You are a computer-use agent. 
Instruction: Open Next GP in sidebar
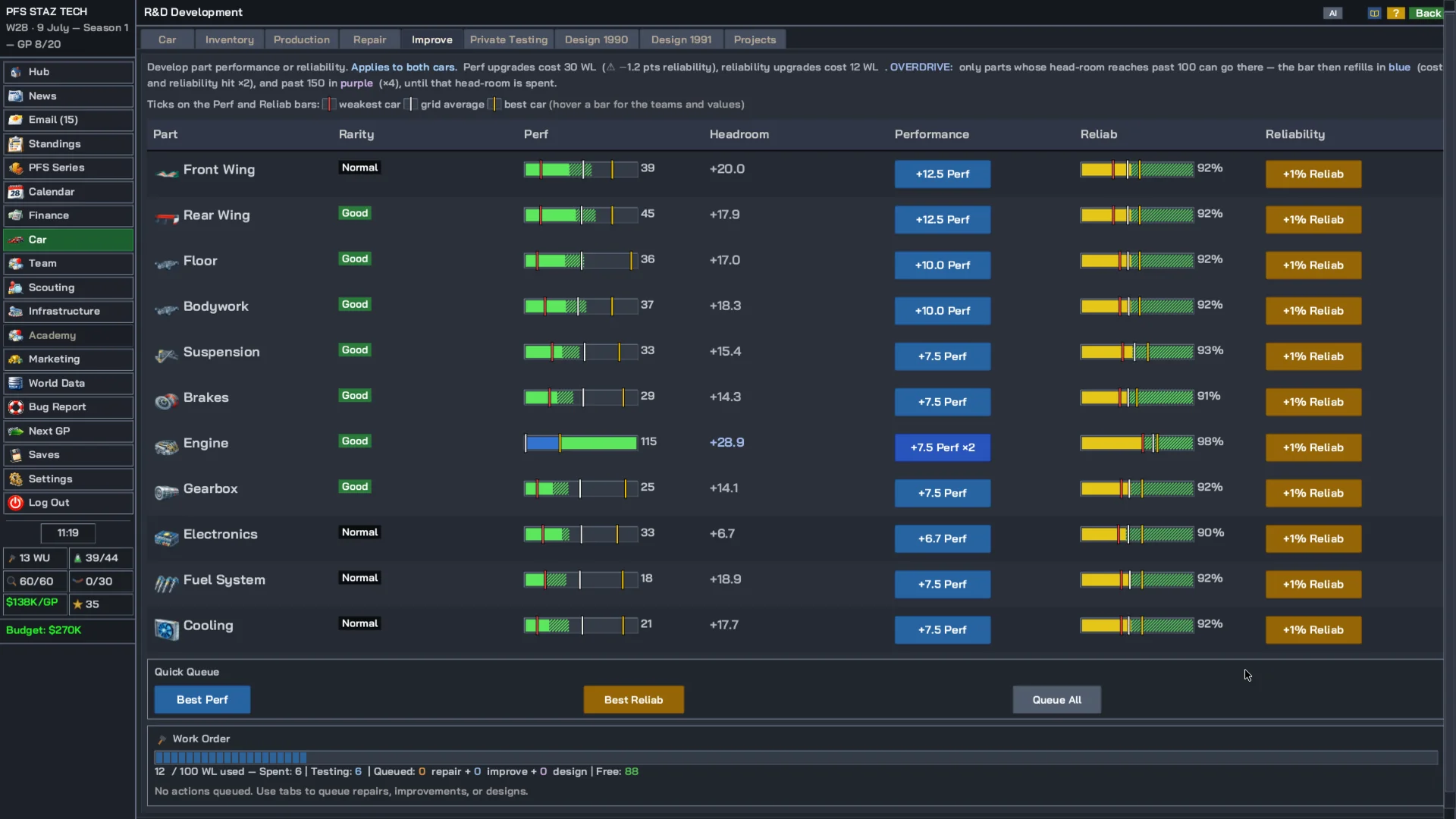(68, 431)
